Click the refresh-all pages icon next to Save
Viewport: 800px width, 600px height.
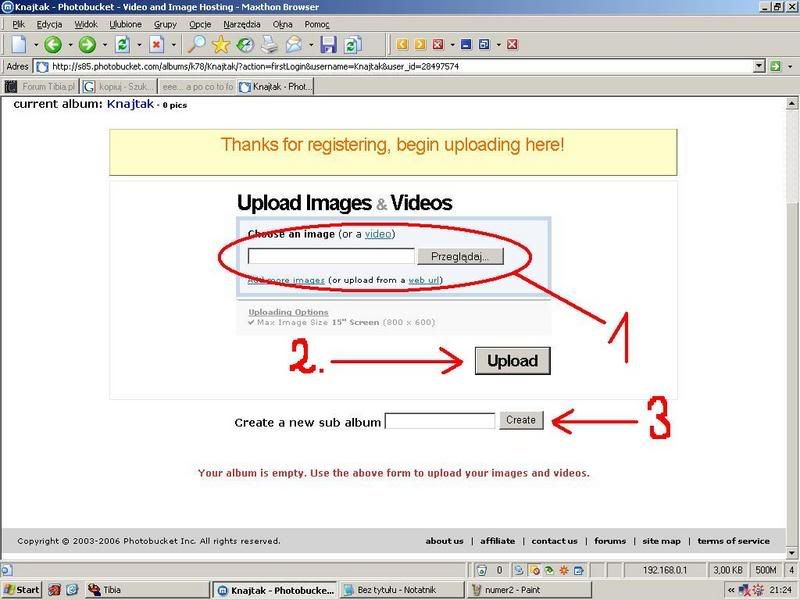coord(353,44)
